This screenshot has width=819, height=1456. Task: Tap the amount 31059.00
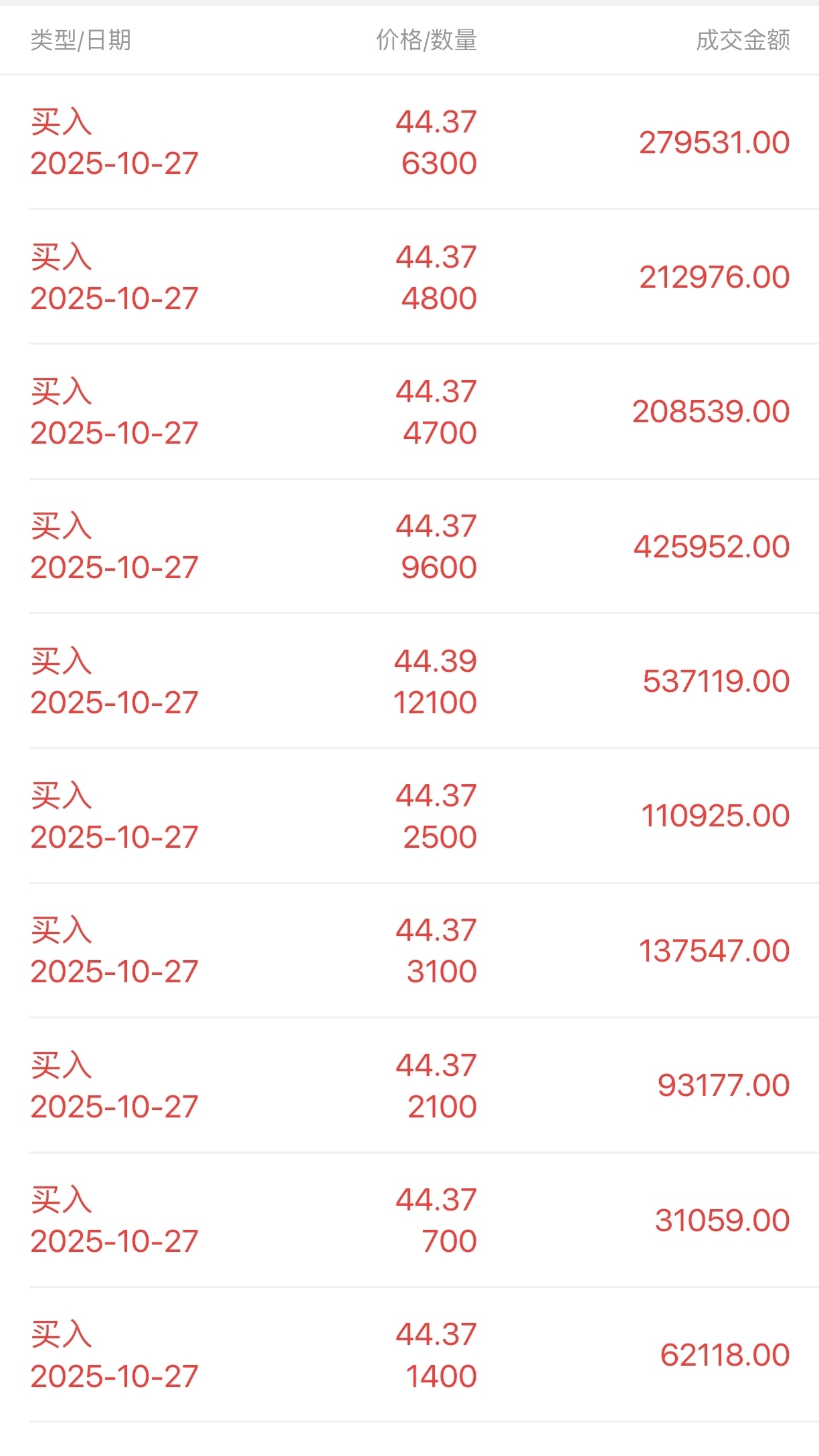tap(723, 1220)
